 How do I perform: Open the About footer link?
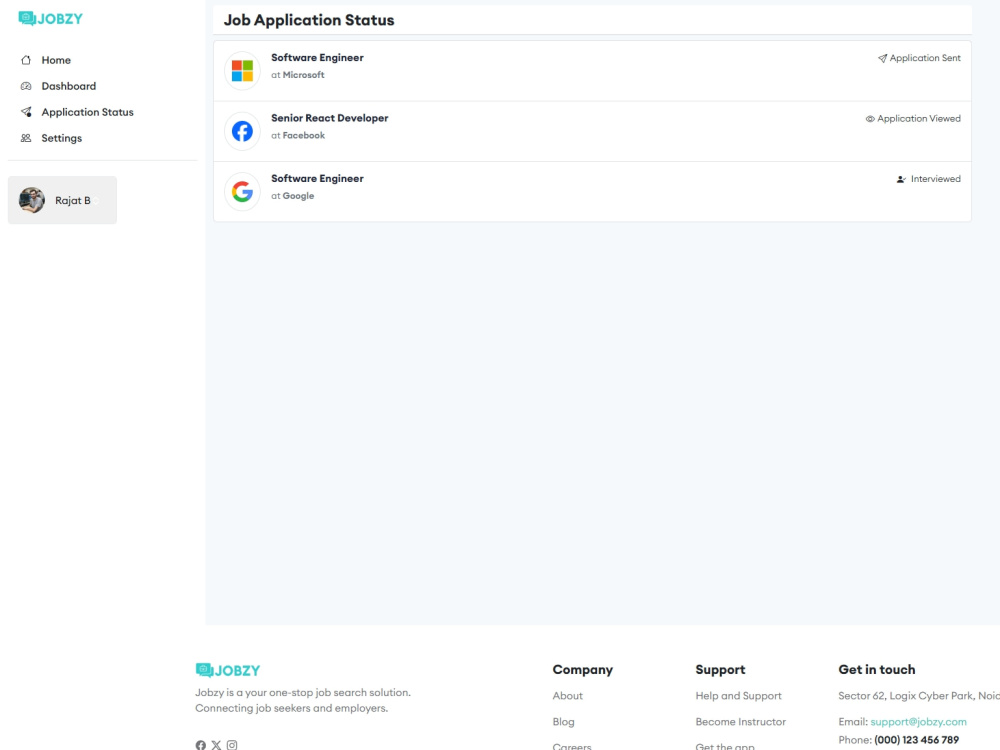coord(568,696)
